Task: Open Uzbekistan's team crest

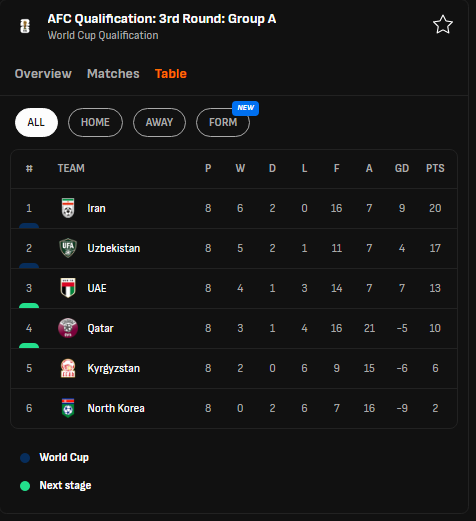Action: point(68,248)
